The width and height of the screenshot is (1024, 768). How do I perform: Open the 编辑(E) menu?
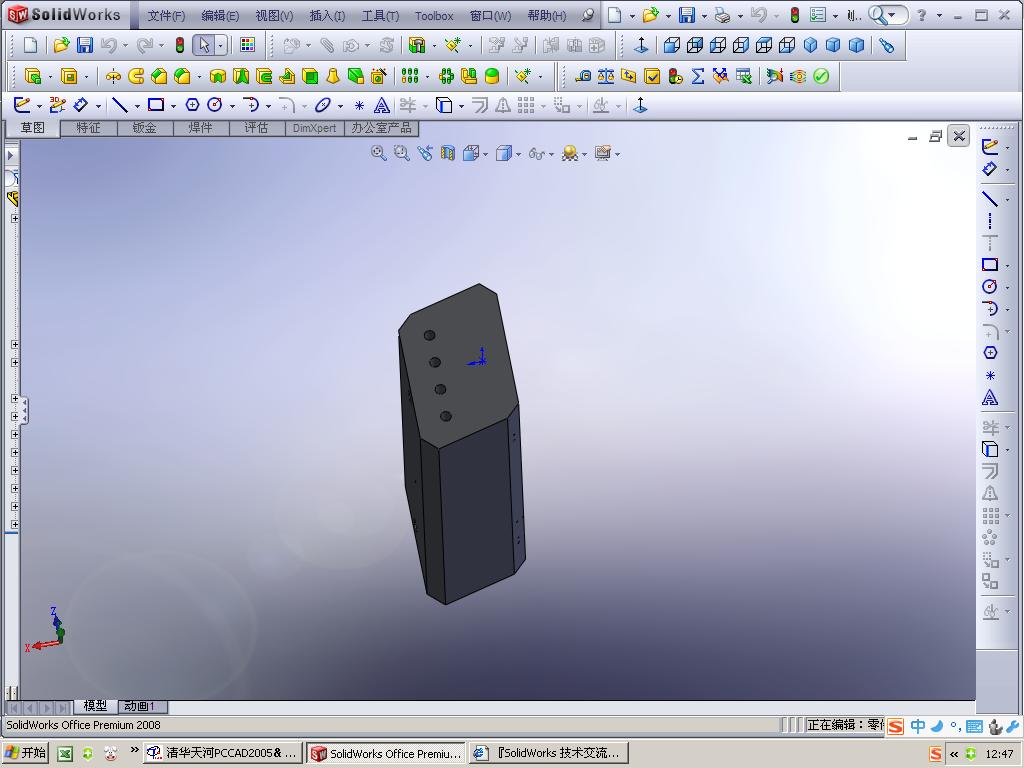pyautogui.click(x=220, y=16)
